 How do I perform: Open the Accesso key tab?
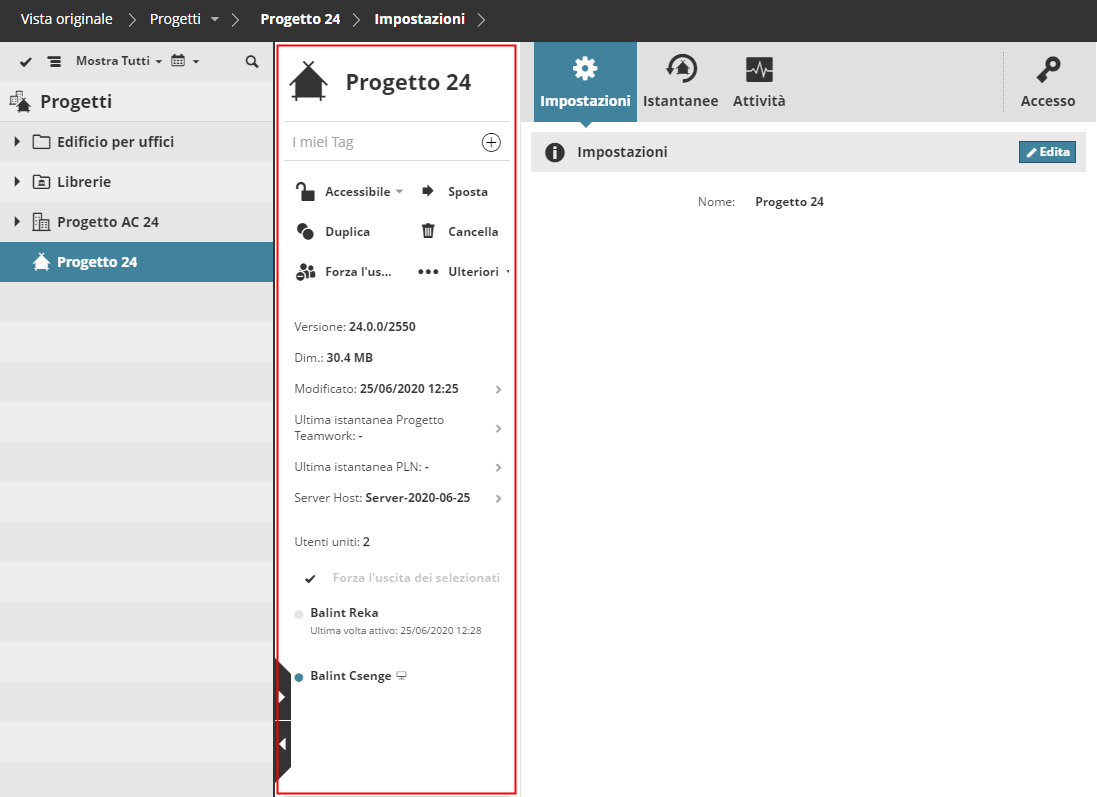[x=1047, y=82]
